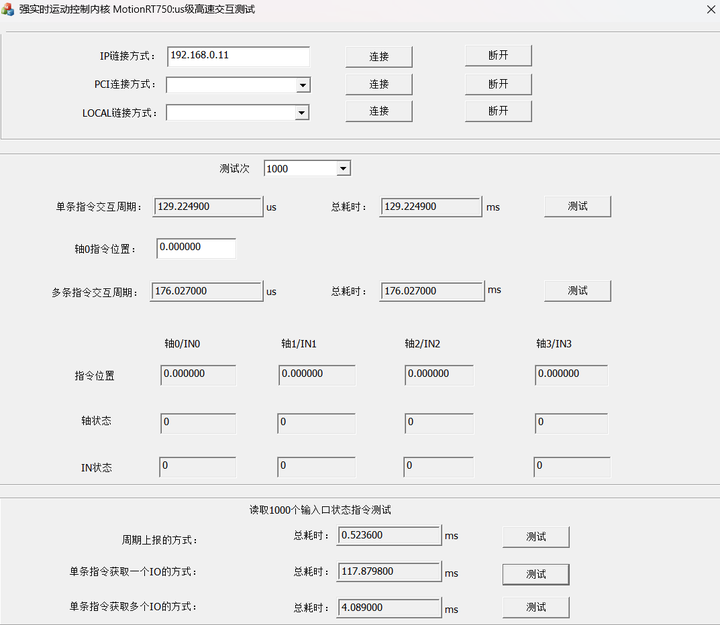Click 总耗时 field showing 176.027000 ms

432,291
